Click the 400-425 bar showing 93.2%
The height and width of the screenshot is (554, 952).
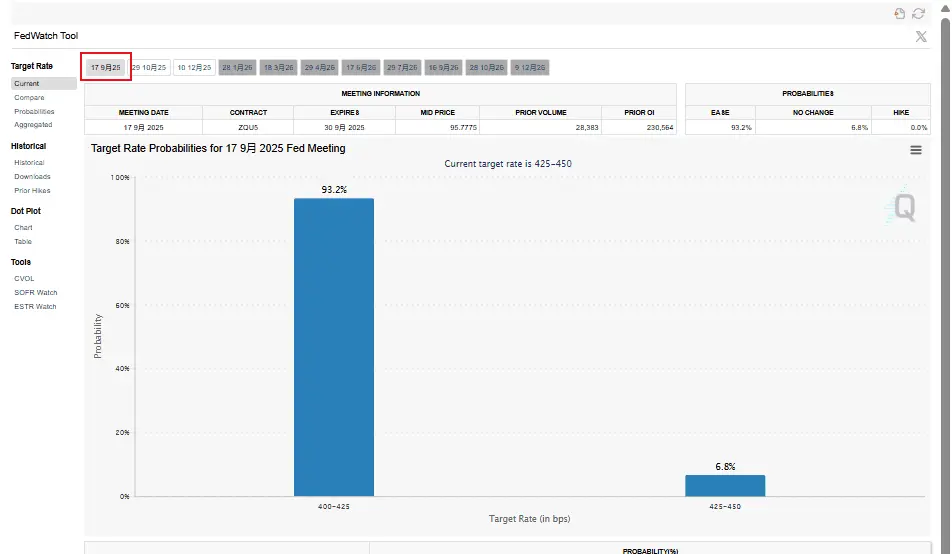coord(334,347)
